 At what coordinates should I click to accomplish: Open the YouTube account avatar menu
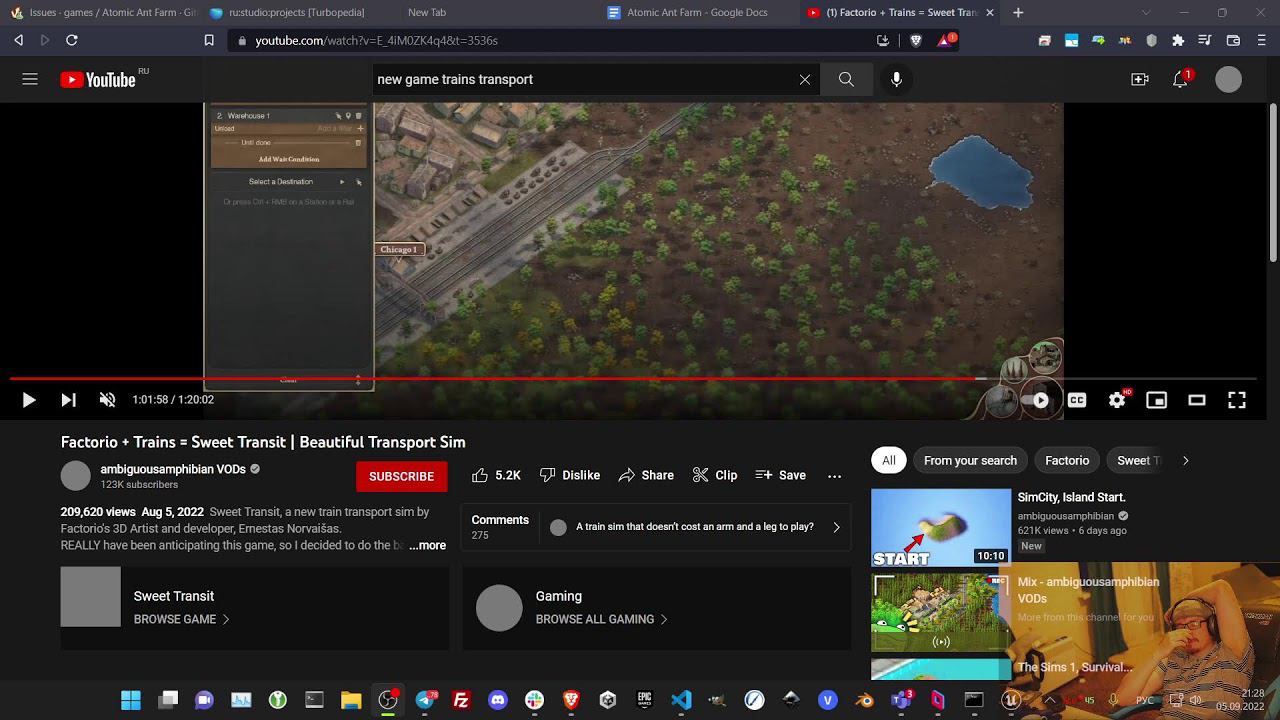(x=1229, y=79)
